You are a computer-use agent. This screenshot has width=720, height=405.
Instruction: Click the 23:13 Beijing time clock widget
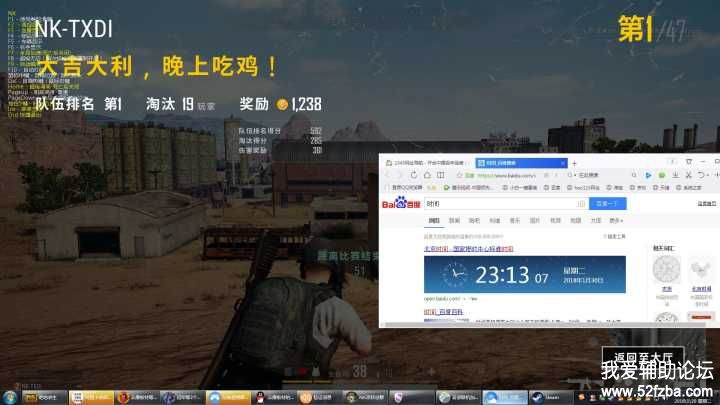click(x=524, y=275)
